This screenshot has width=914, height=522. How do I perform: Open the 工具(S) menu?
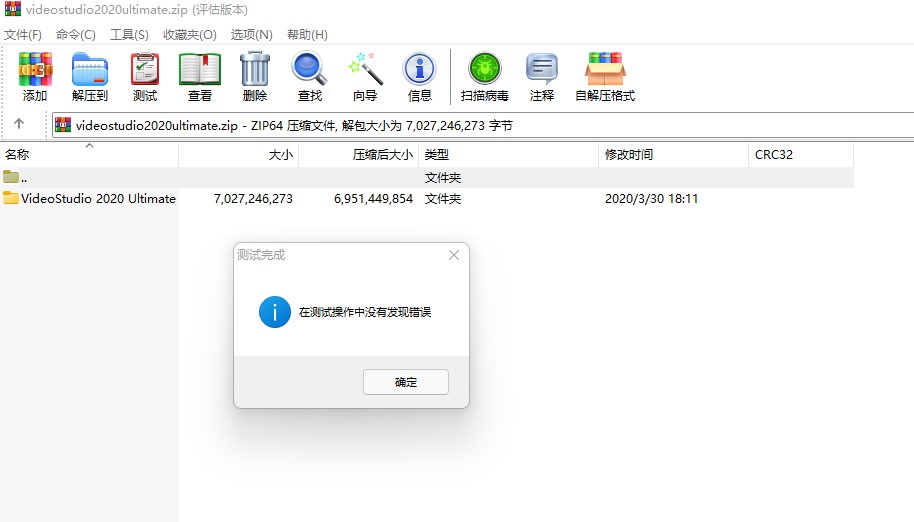[x=129, y=34]
